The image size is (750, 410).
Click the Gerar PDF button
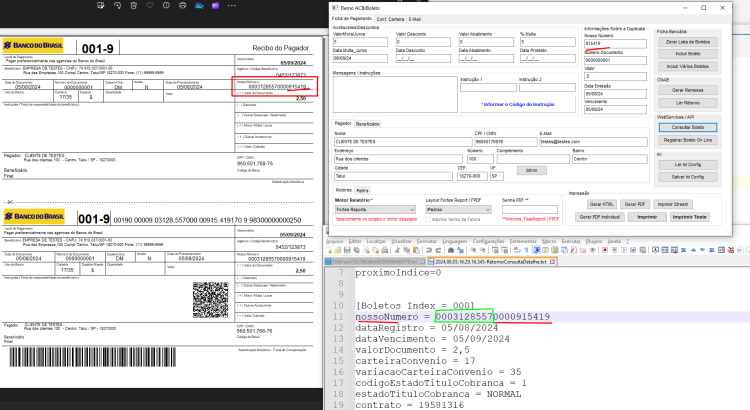click(635, 204)
